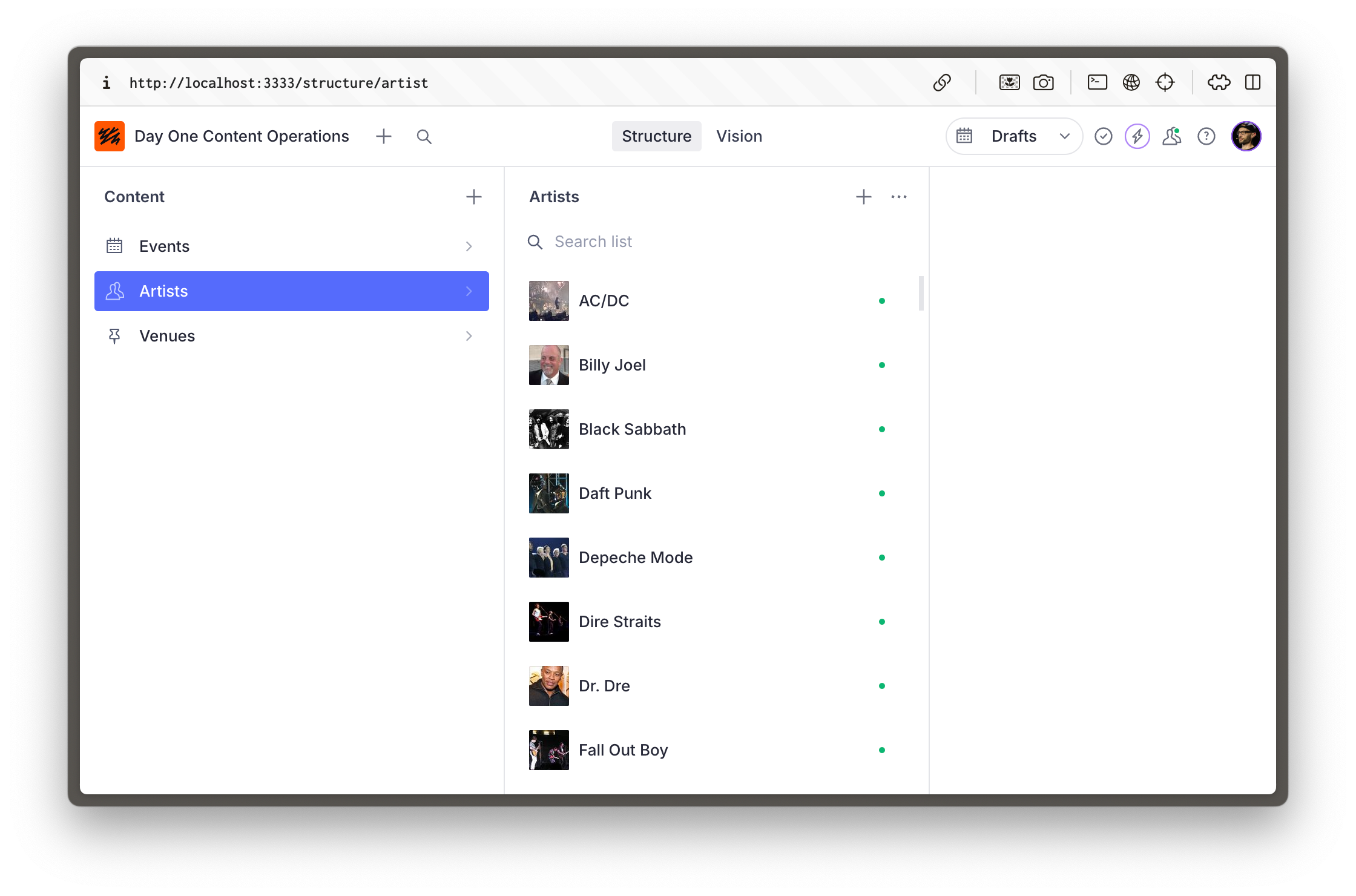
Task: Click the Depeche Mode thumbnail image
Action: (549, 558)
